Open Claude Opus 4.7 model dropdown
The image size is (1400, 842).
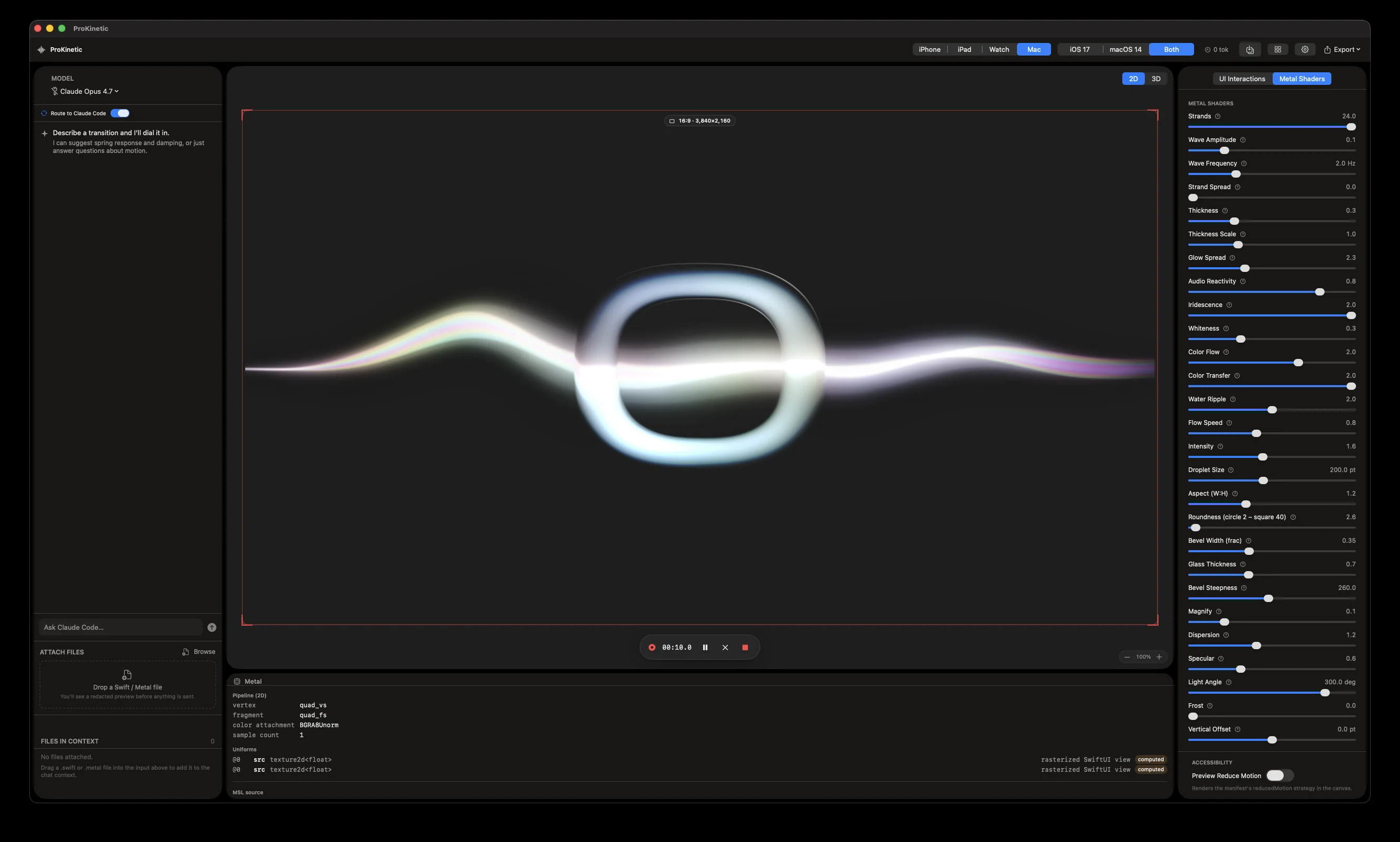(x=85, y=91)
